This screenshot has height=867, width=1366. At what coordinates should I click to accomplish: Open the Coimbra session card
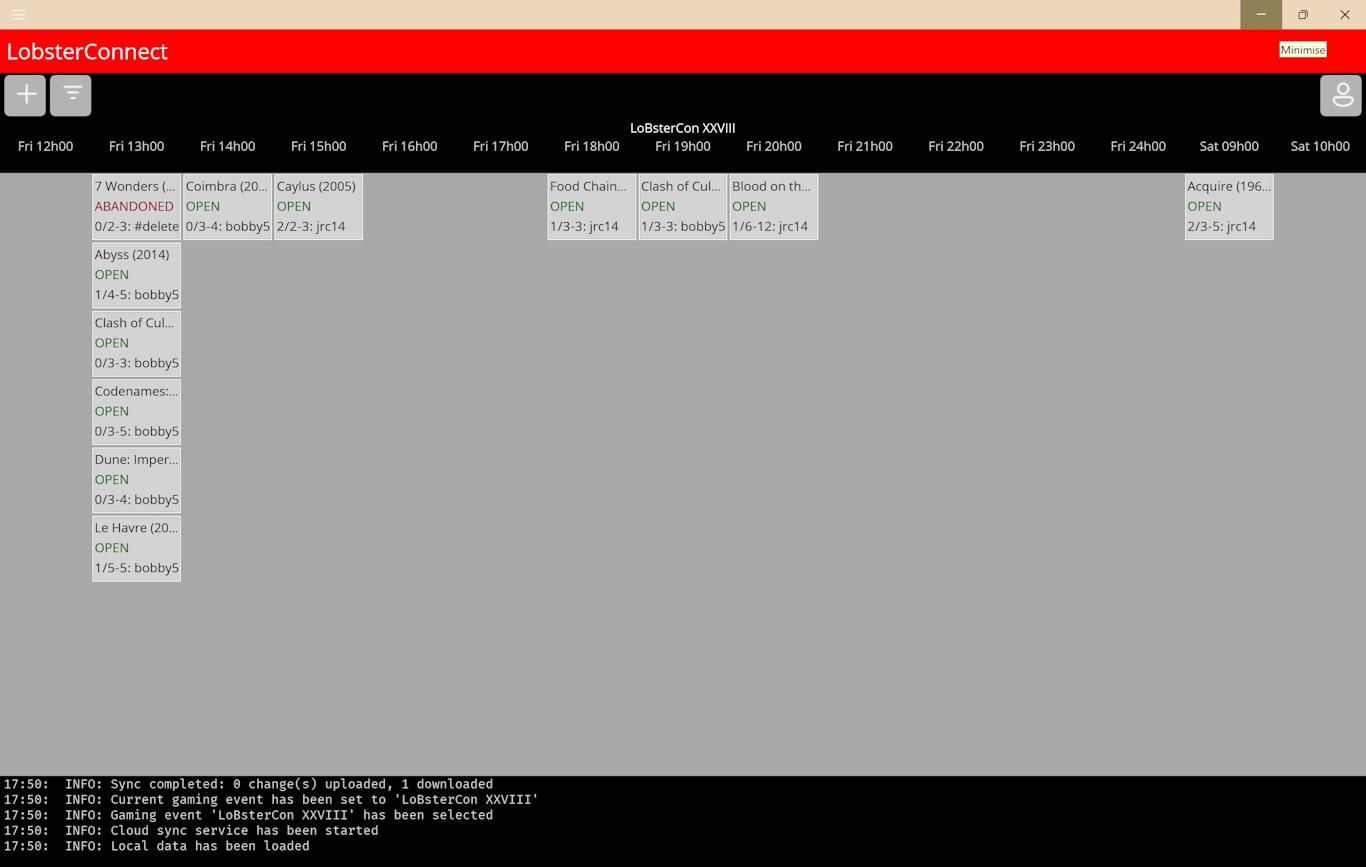pyautogui.click(x=227, y=206)
